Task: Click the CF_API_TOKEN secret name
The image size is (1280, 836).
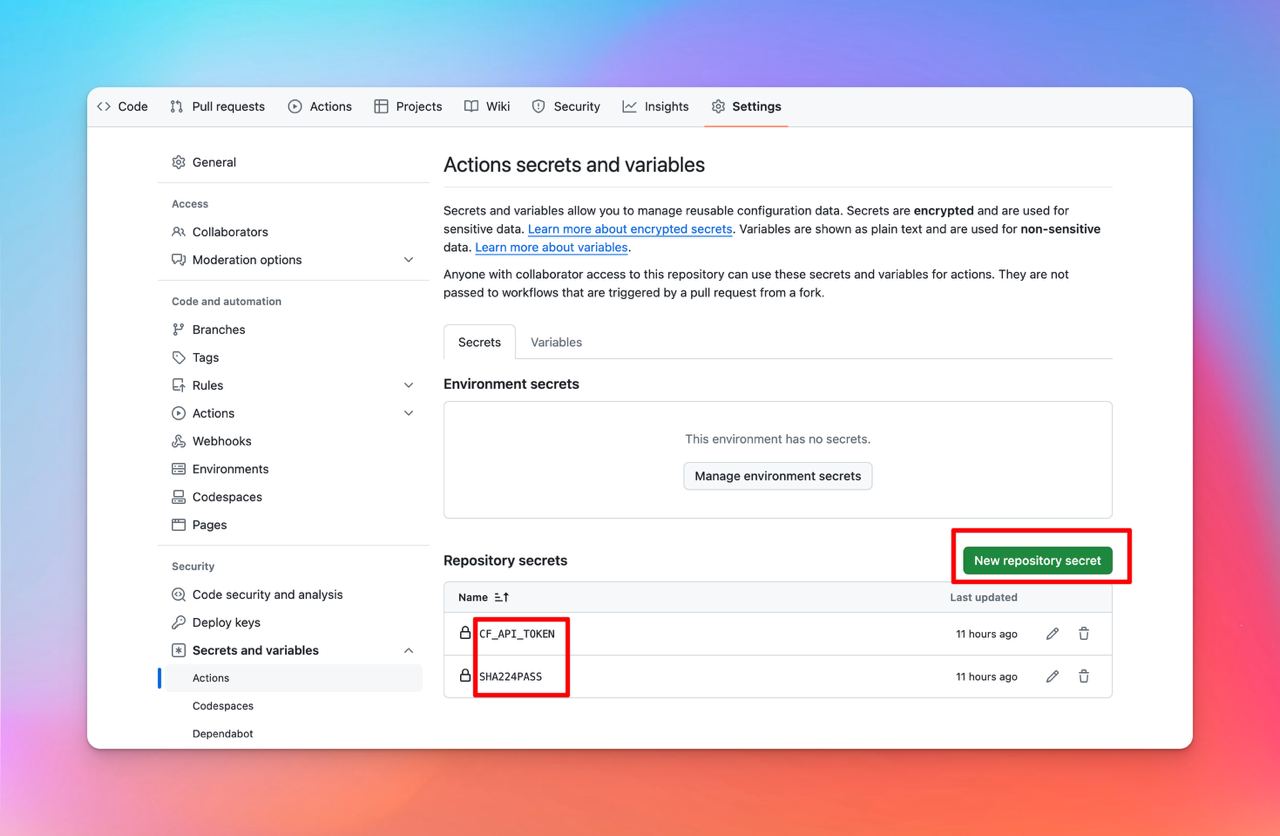Action: tap(517, 634)
